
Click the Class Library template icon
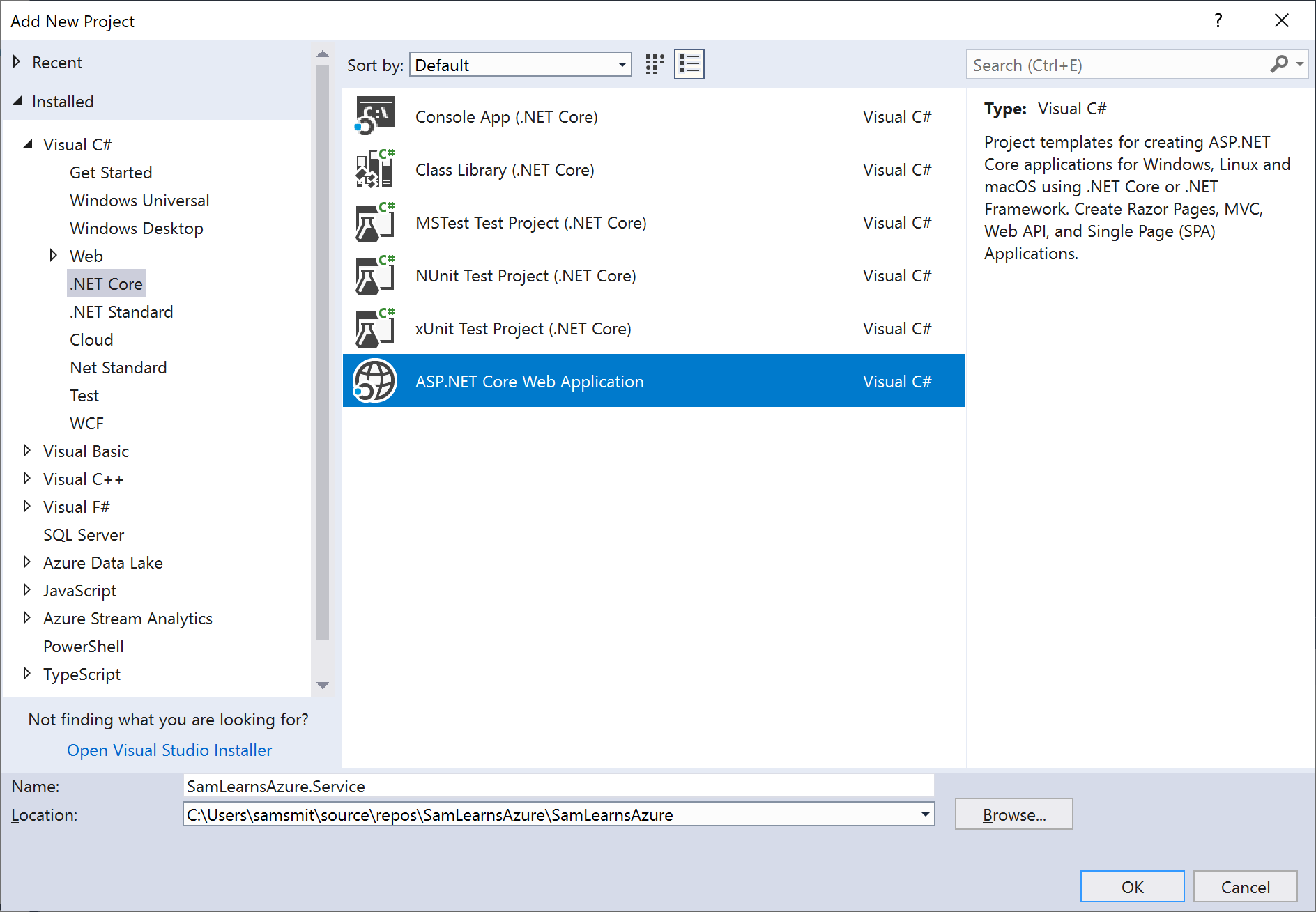click(375, 169)
